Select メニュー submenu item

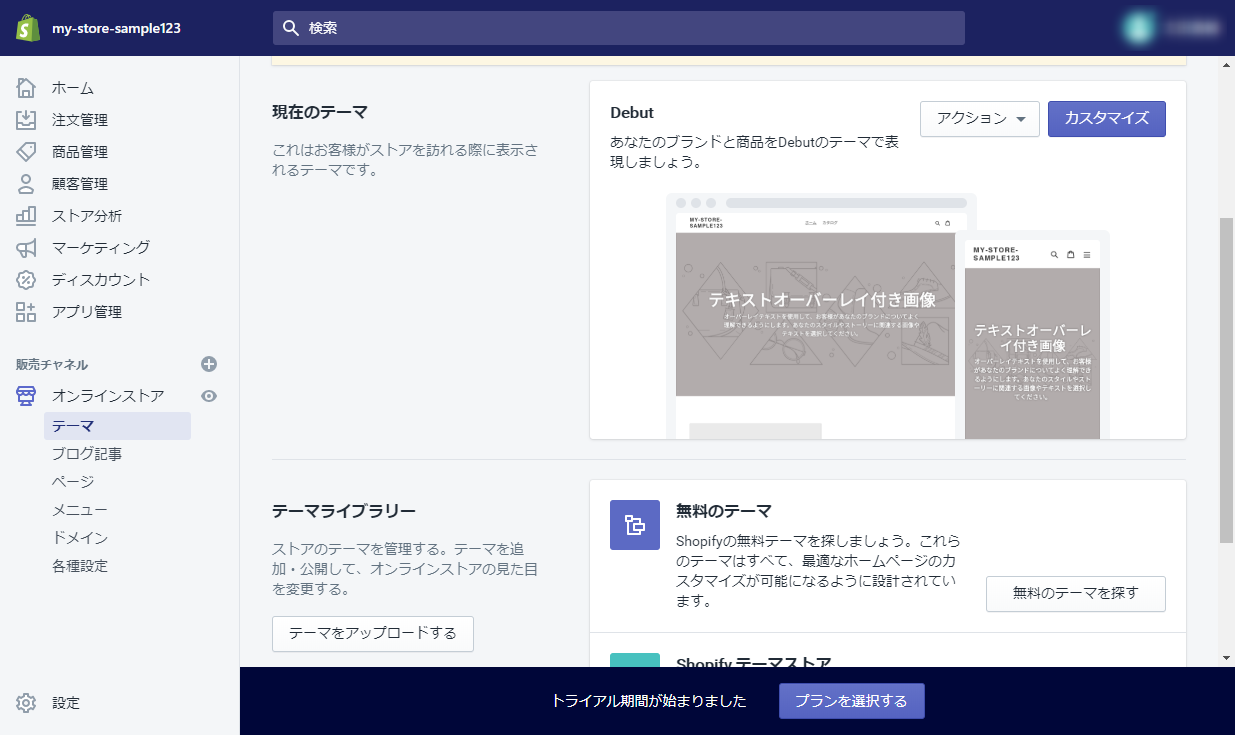pos(80,510)
